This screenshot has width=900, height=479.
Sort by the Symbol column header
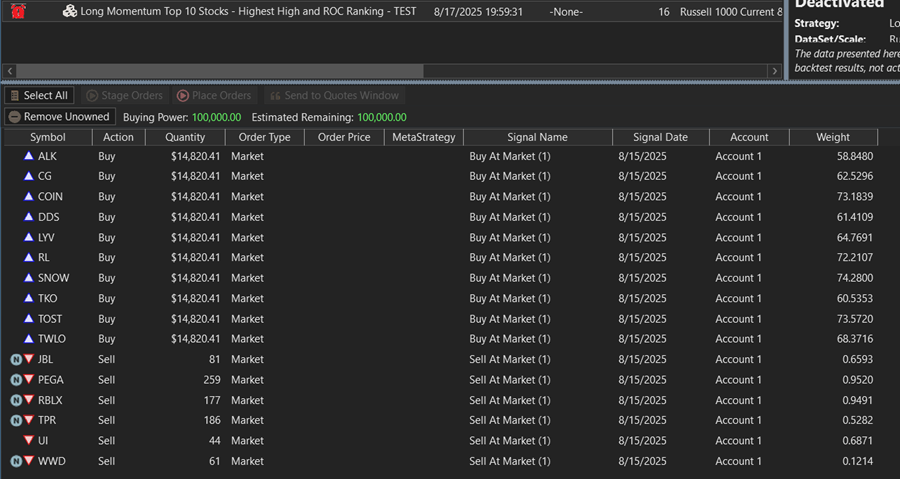coord(48,138)
